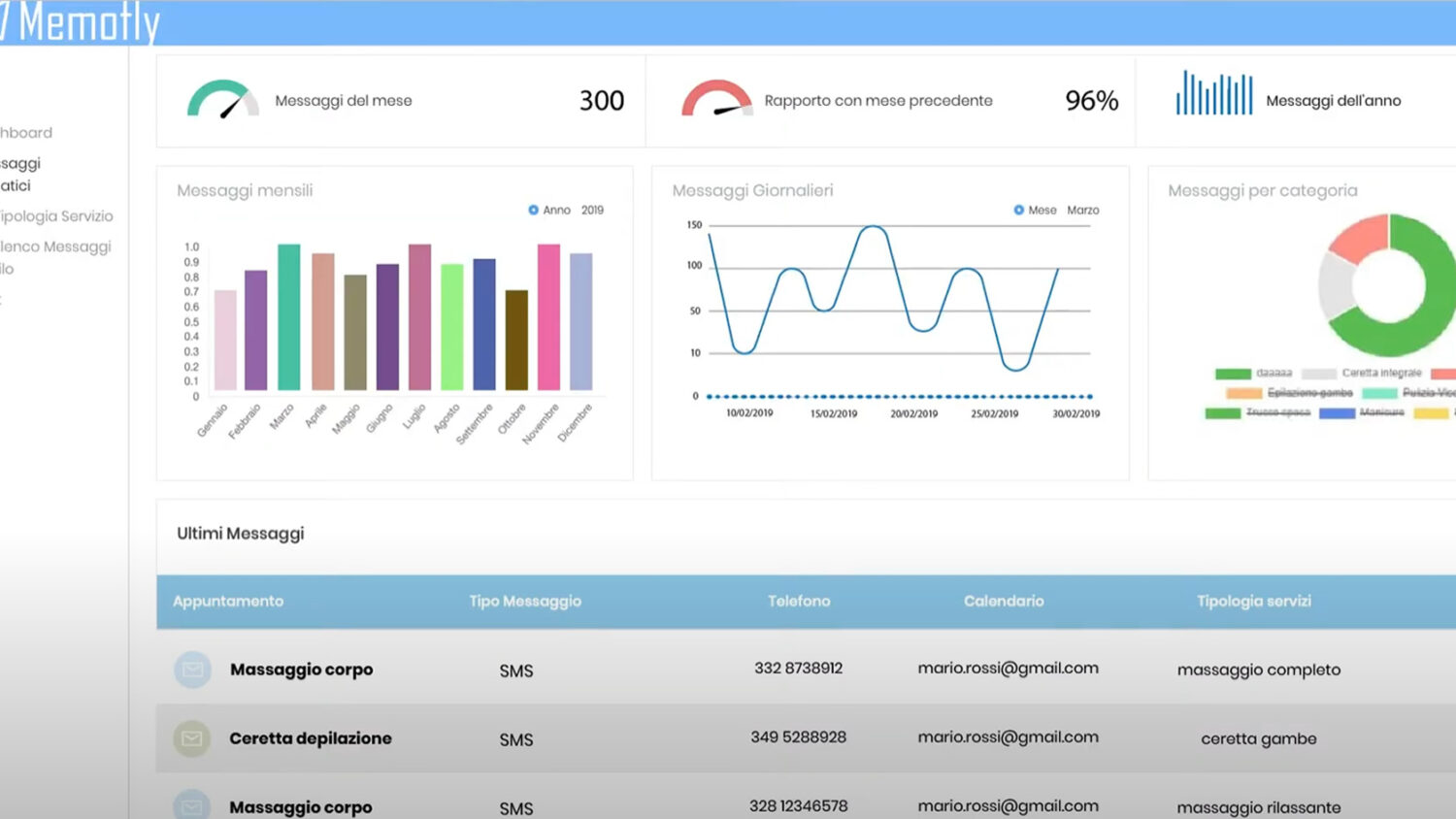Viewport: 1456px width, 819px height.
Task: Select the Anno radio button in Messaggi mensili
Action: click(x=533, y=210)
